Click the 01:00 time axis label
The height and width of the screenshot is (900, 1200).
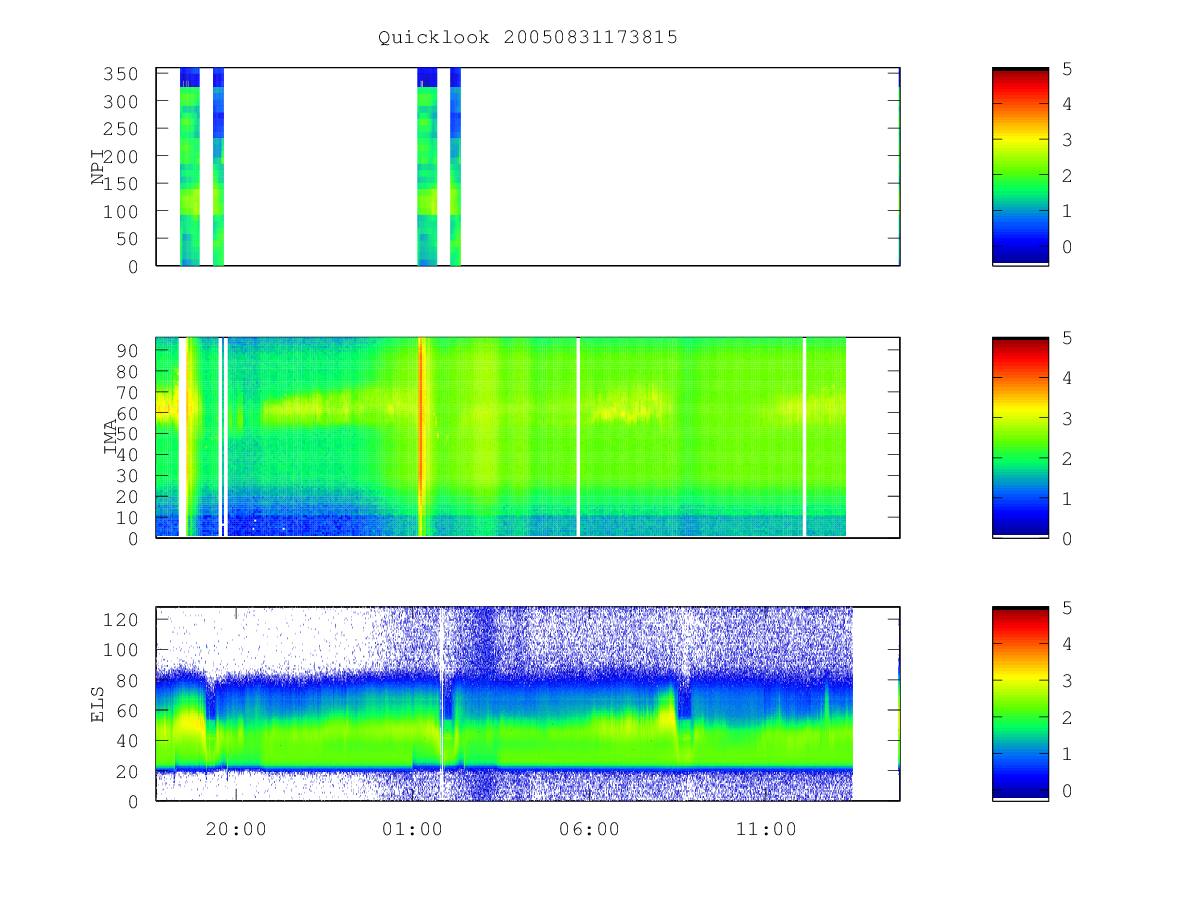click(412, 829)
